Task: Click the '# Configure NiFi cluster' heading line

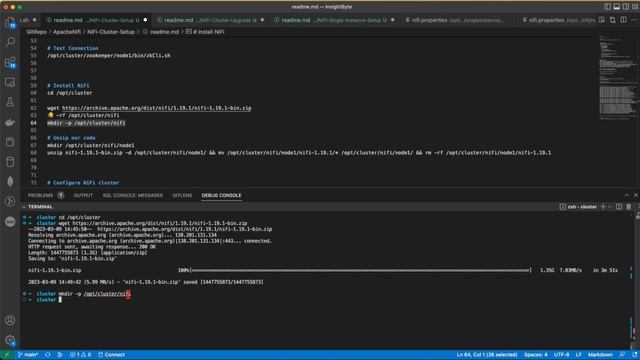Action: [x=83, y=182]
